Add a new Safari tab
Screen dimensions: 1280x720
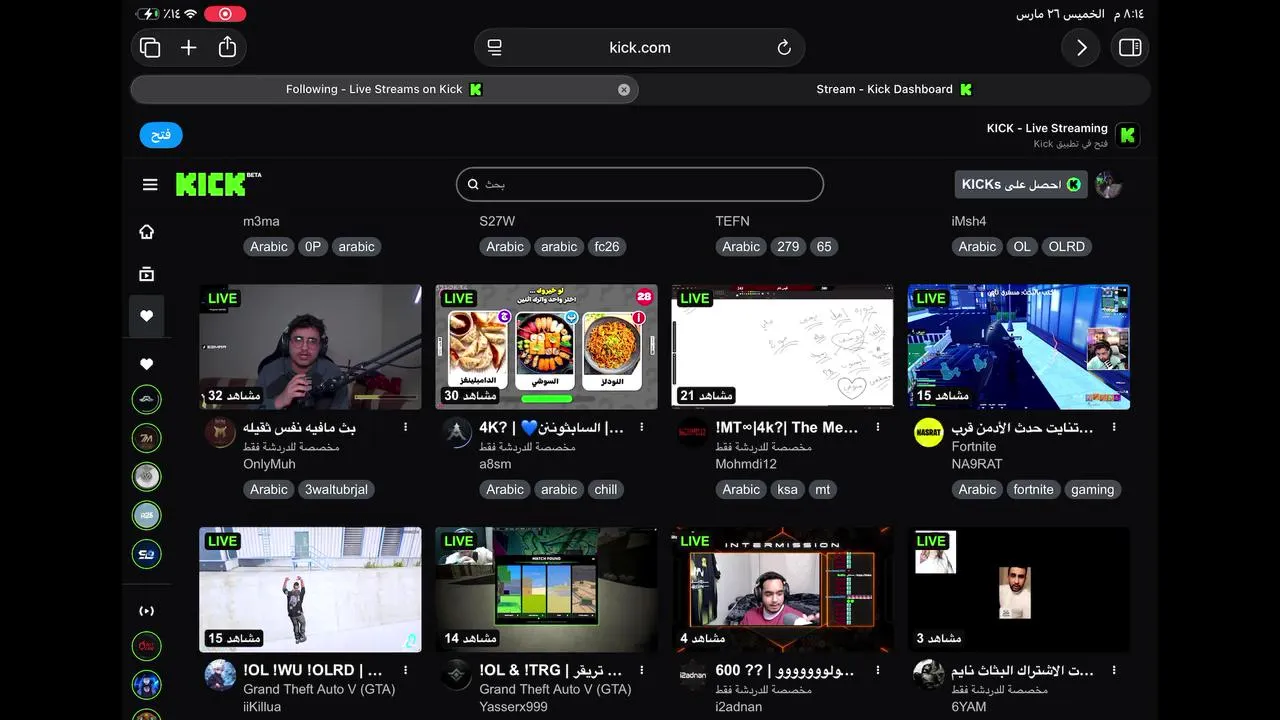(x=188, y=47)
